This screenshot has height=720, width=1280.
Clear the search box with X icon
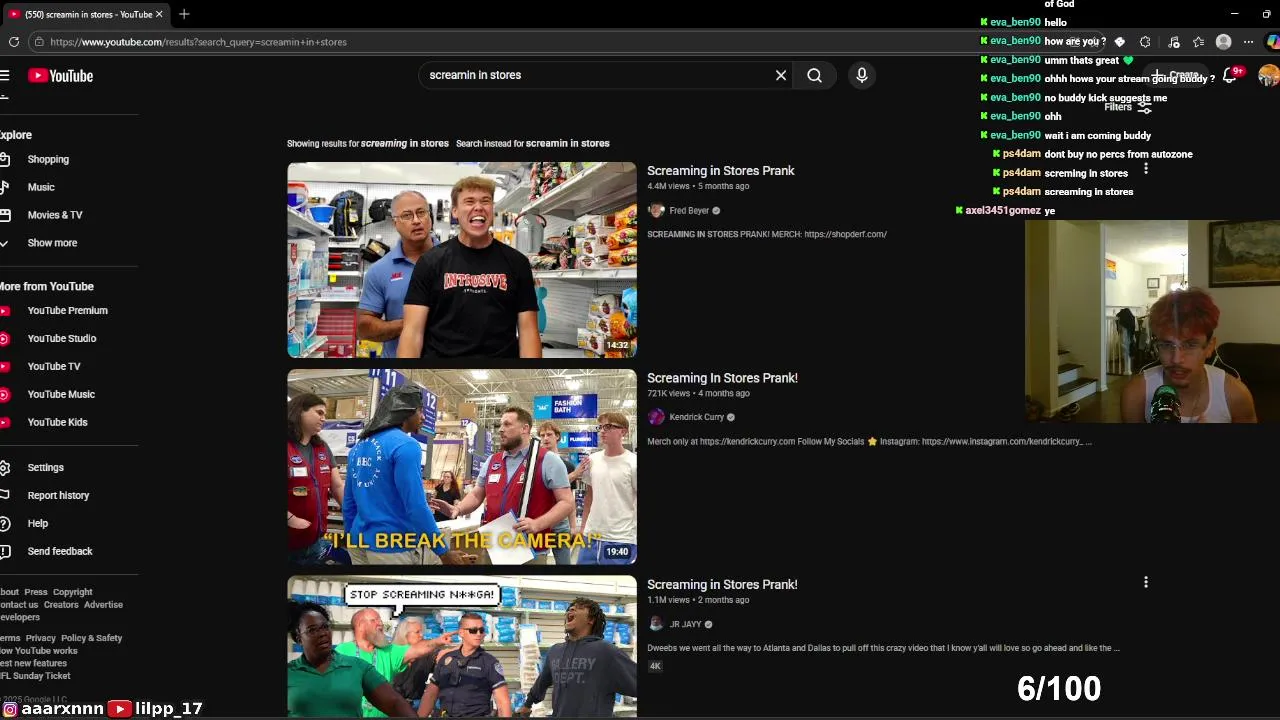point(781,75)
